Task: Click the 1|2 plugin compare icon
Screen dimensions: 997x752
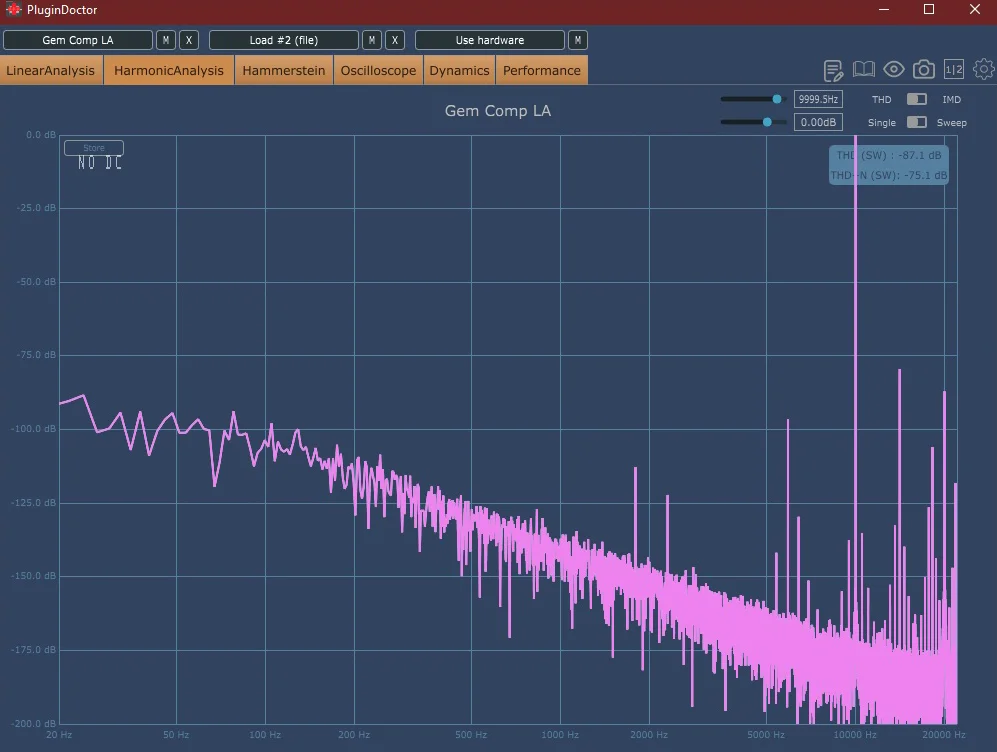Action: pos(954,69)
